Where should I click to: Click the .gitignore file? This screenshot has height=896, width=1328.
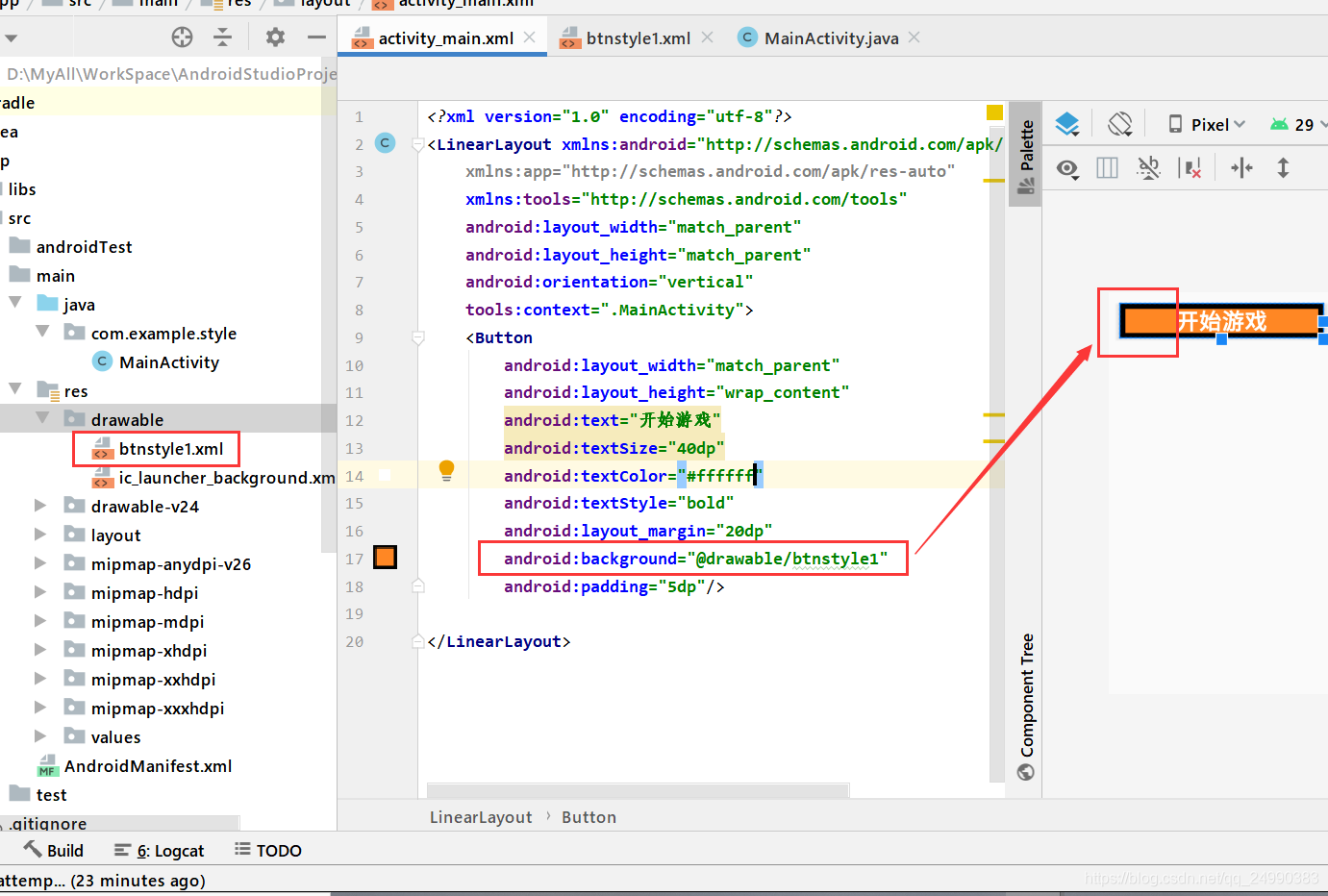48,824
